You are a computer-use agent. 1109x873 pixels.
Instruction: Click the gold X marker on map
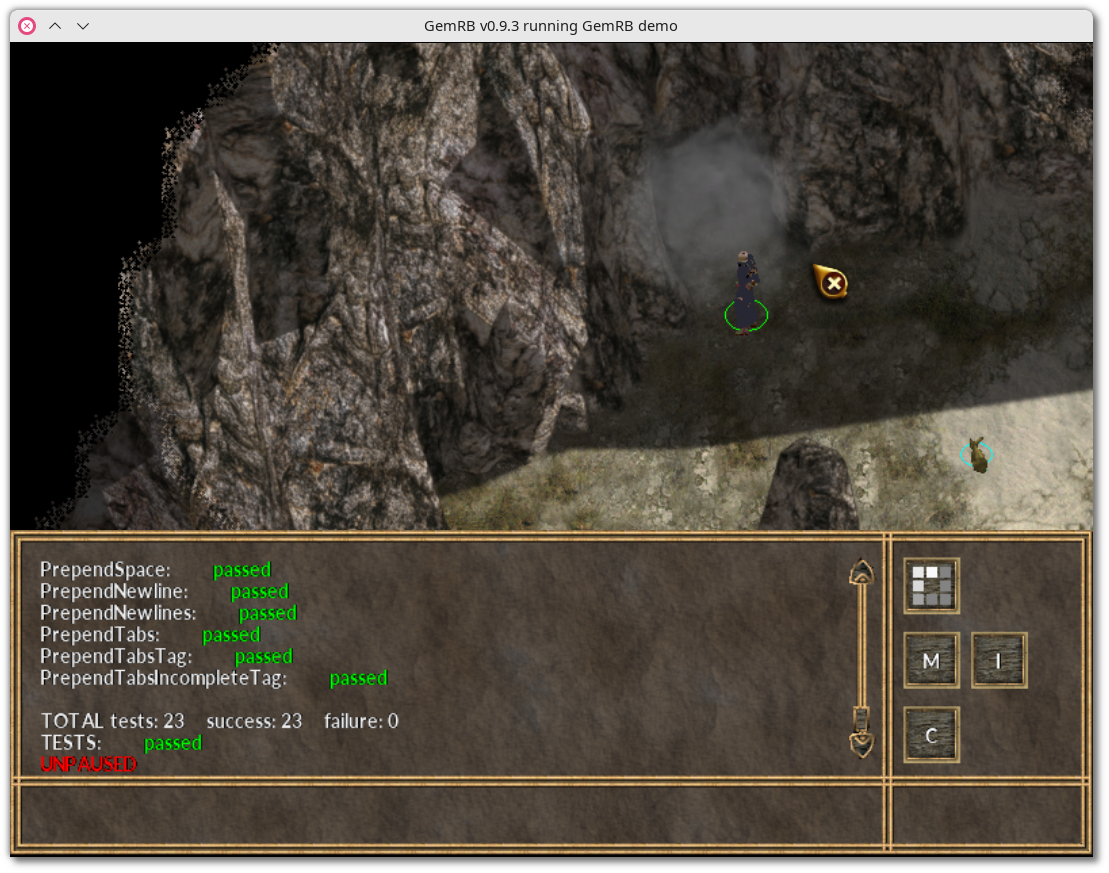point(832,284)
